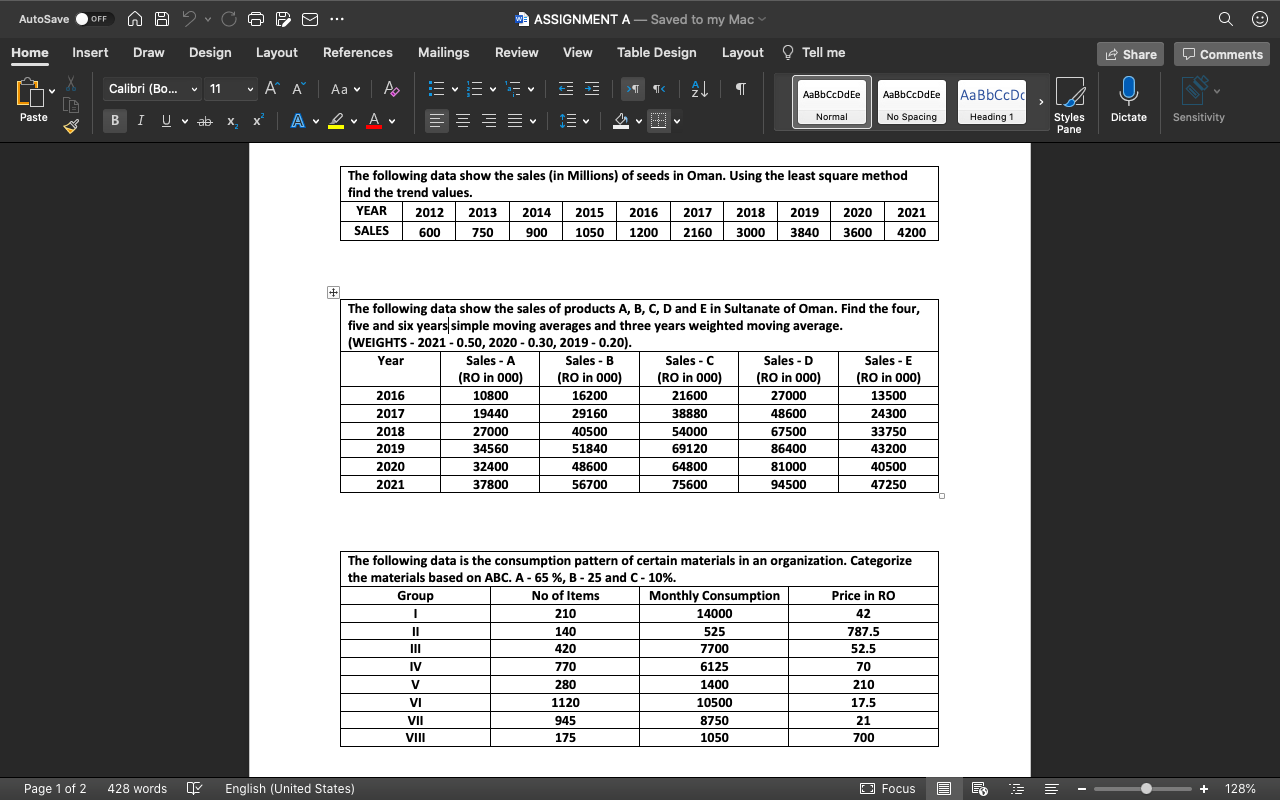
Task: Click the Share button
Action: pyautogui.click(x=1129, y=54)
